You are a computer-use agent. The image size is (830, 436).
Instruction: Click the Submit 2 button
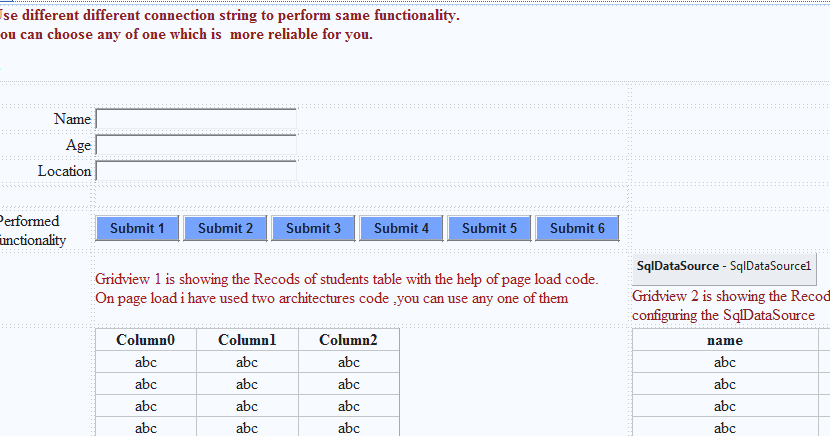click(225, 229)
